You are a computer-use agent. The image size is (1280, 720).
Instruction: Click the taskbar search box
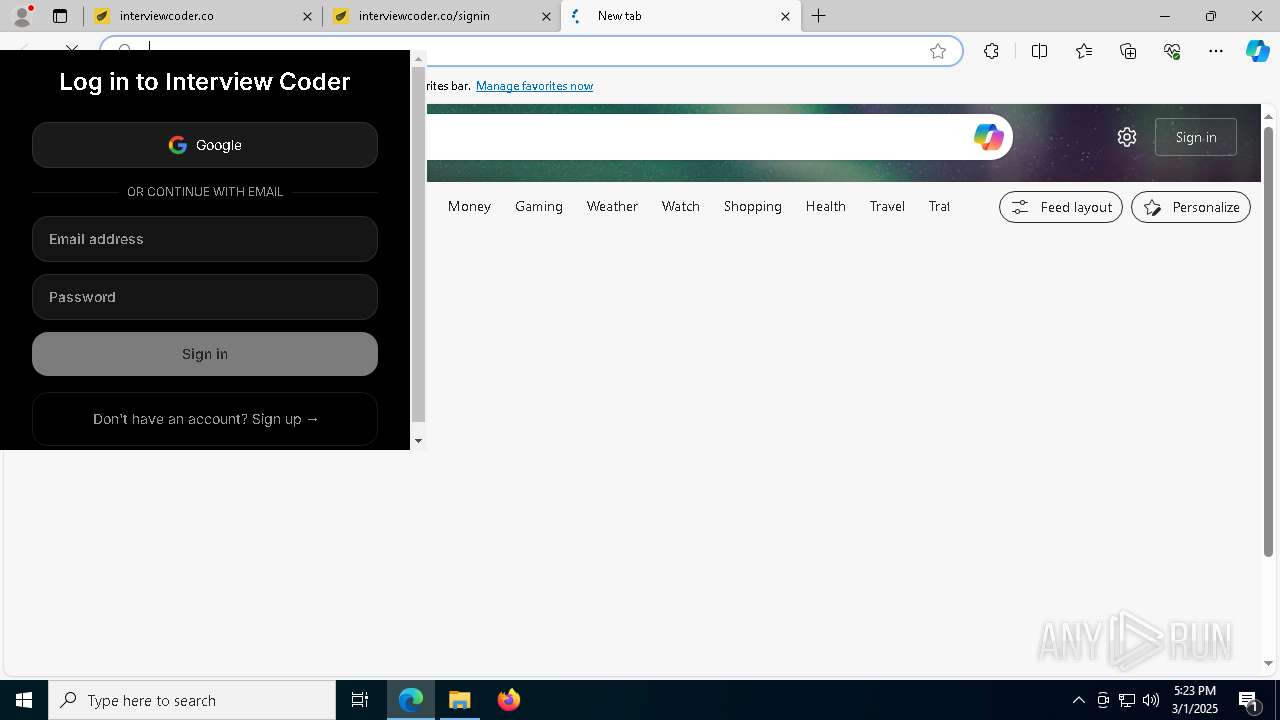pyautogui.click(x=192, y=700)
